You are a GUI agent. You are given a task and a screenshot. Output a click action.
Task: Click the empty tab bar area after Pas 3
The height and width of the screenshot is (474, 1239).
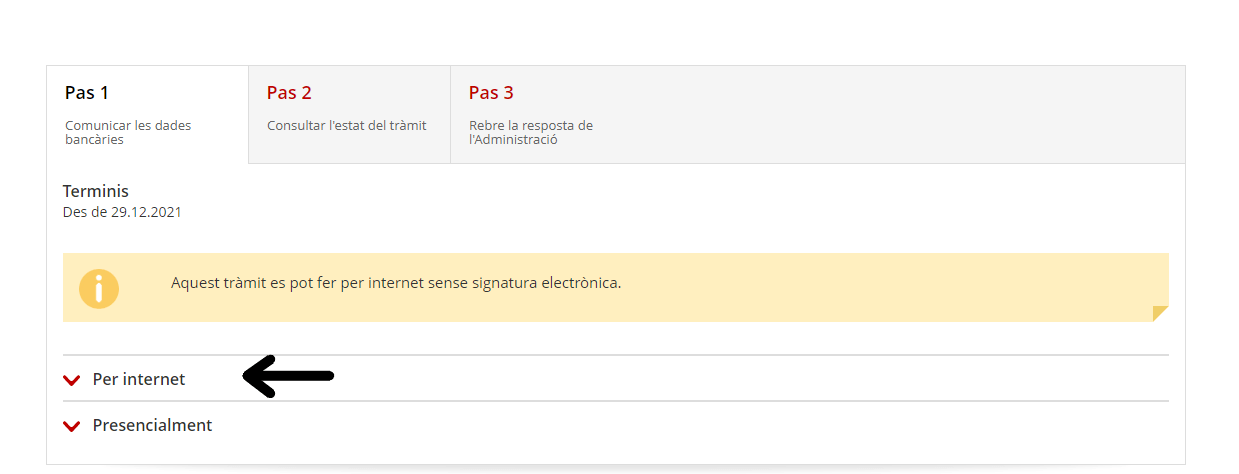point(900,114)
